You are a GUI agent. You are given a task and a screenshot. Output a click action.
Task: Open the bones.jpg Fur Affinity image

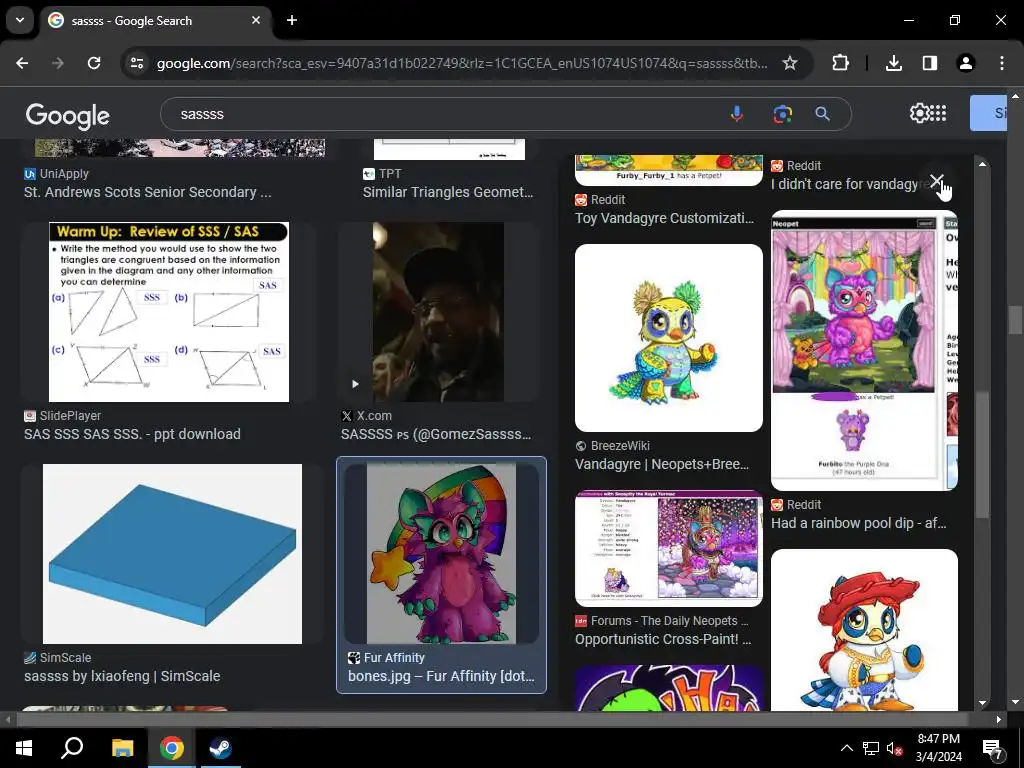pyautogui.click(x=441, y=554)
